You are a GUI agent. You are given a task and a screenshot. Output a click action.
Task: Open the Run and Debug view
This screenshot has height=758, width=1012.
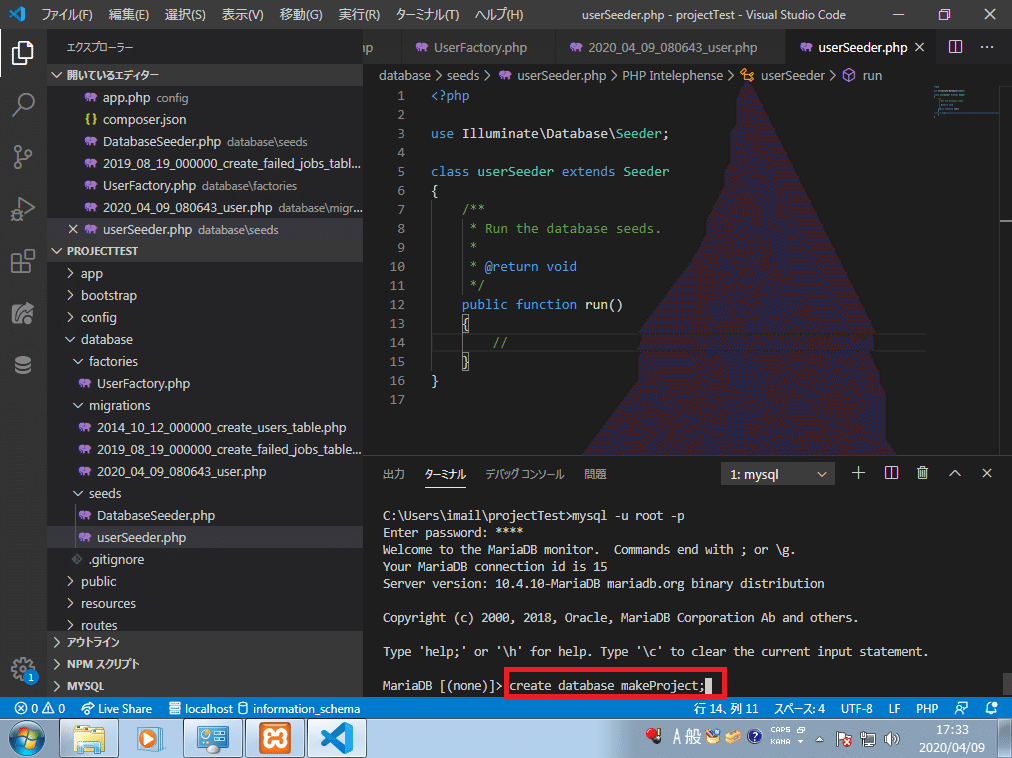point(23,209)
